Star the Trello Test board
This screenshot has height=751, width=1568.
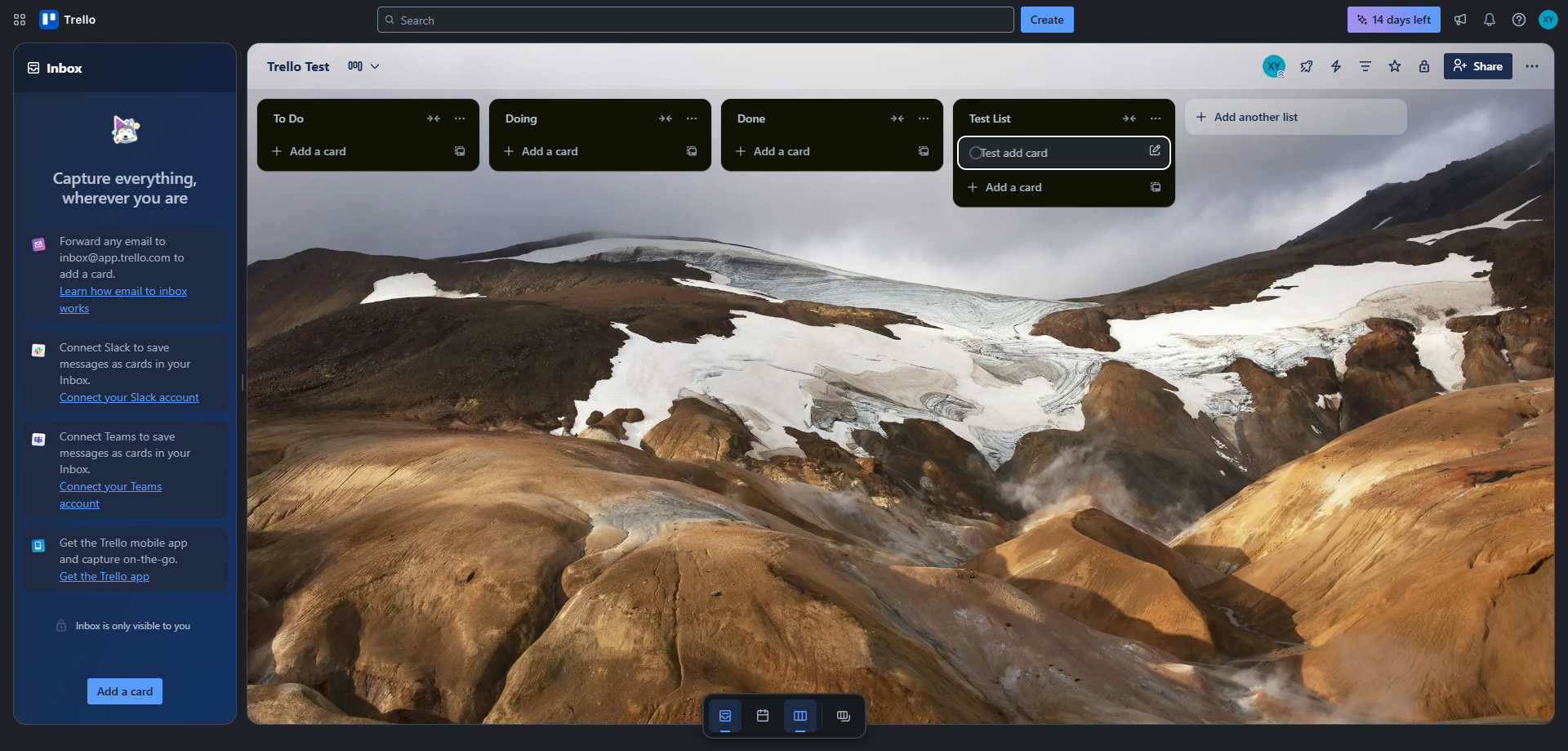click(x=1395, y=66)
